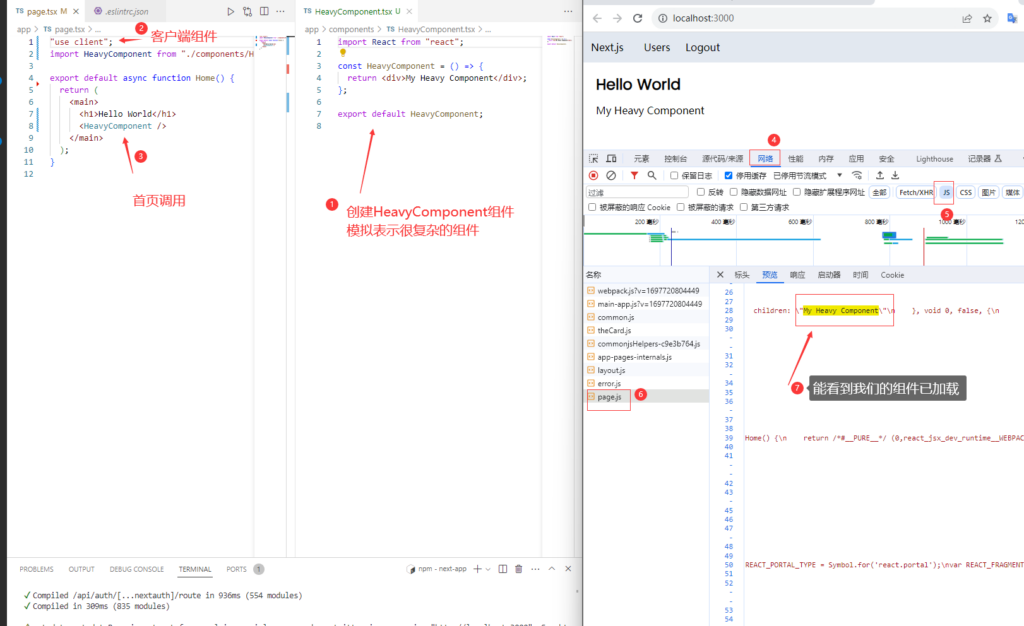
Task: Go back in the browser
Action: (597, 18)
